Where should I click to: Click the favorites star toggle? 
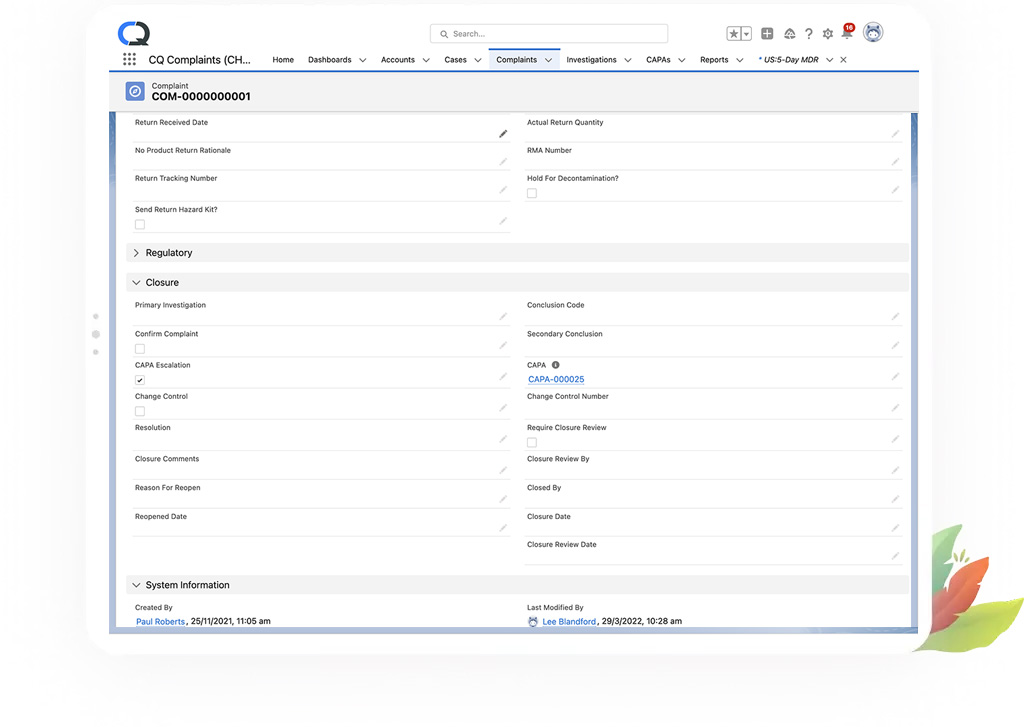[x=734, y=33]
